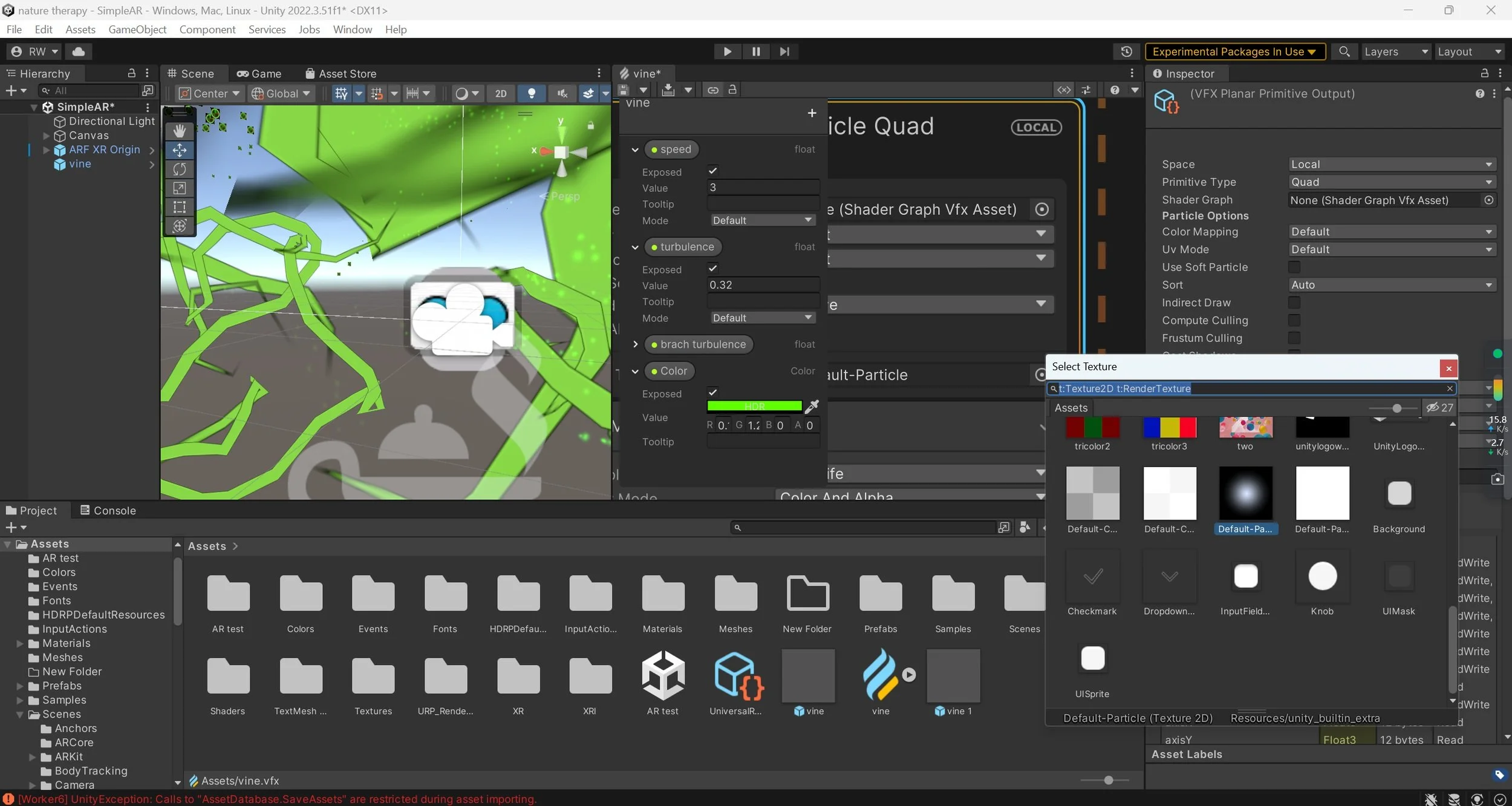Enable Indirect Draw checkbox

point(1294,303)
